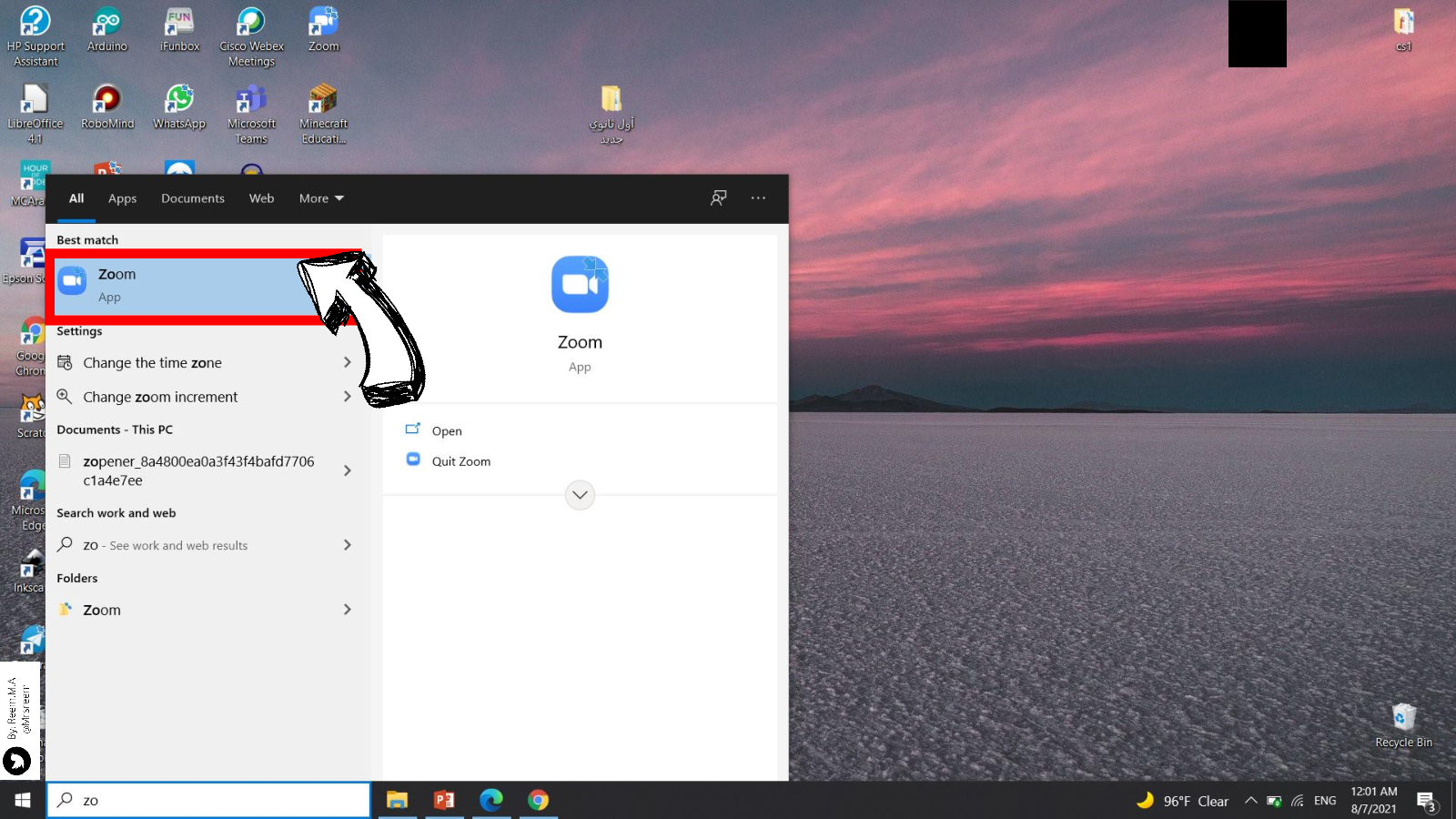The image size is (1456, 819).
Task: Launch Google Chrome from the taskbar
Action: [x=538, y=800]
